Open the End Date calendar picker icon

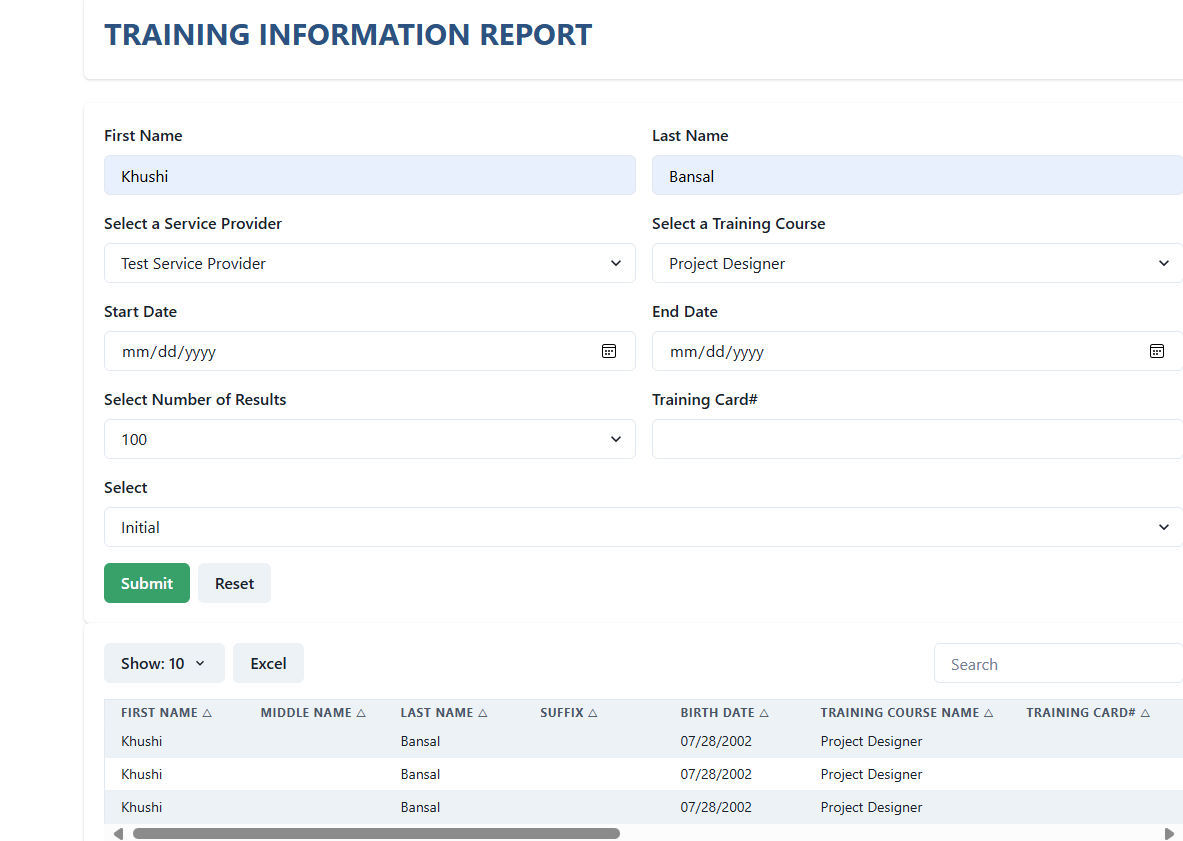pyautogui.click(x=1156, y=351)
